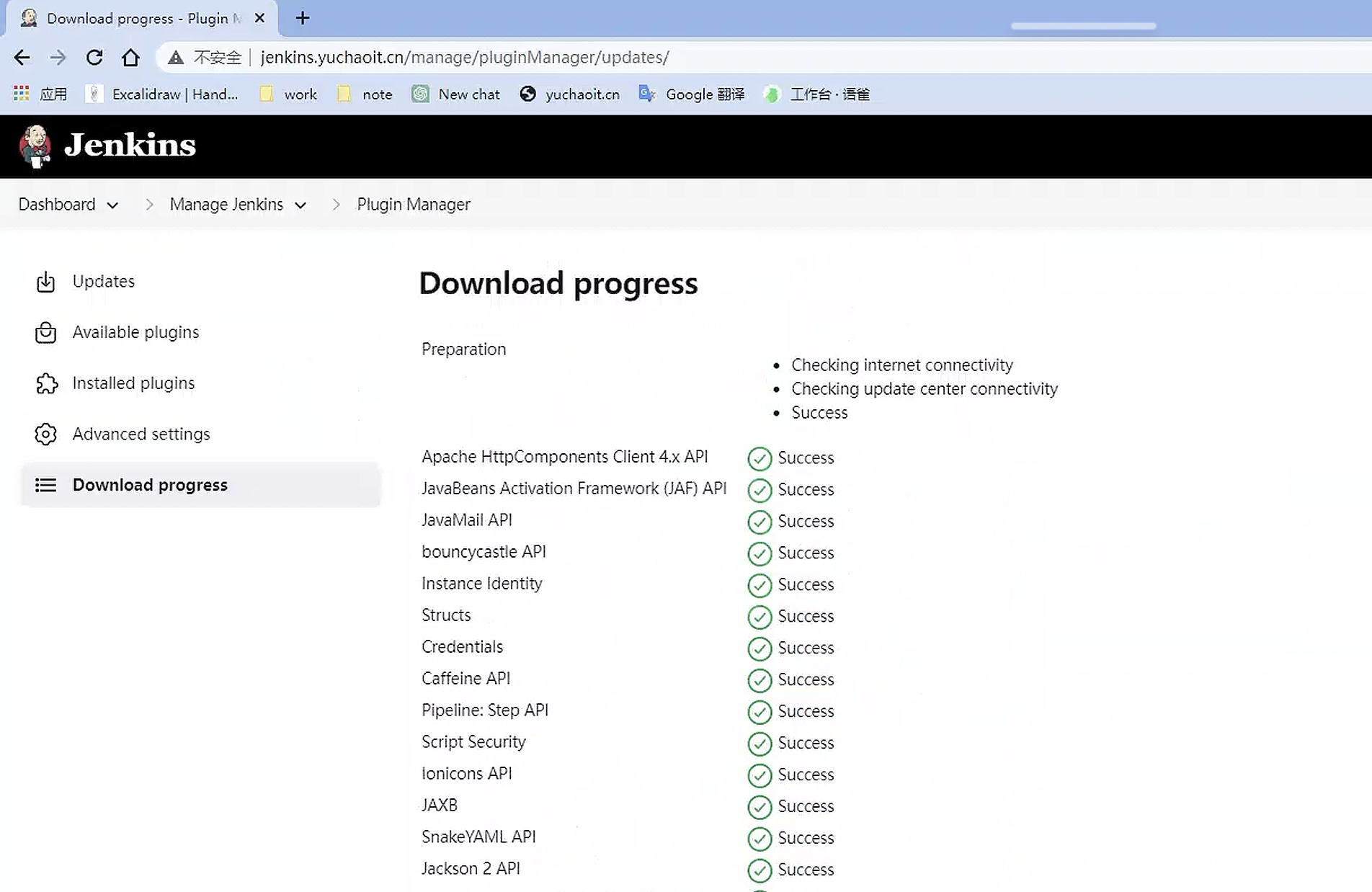Screen dimensions: 1372x892
Task: Click the Download progress list icon
Action: coord(45,485)
